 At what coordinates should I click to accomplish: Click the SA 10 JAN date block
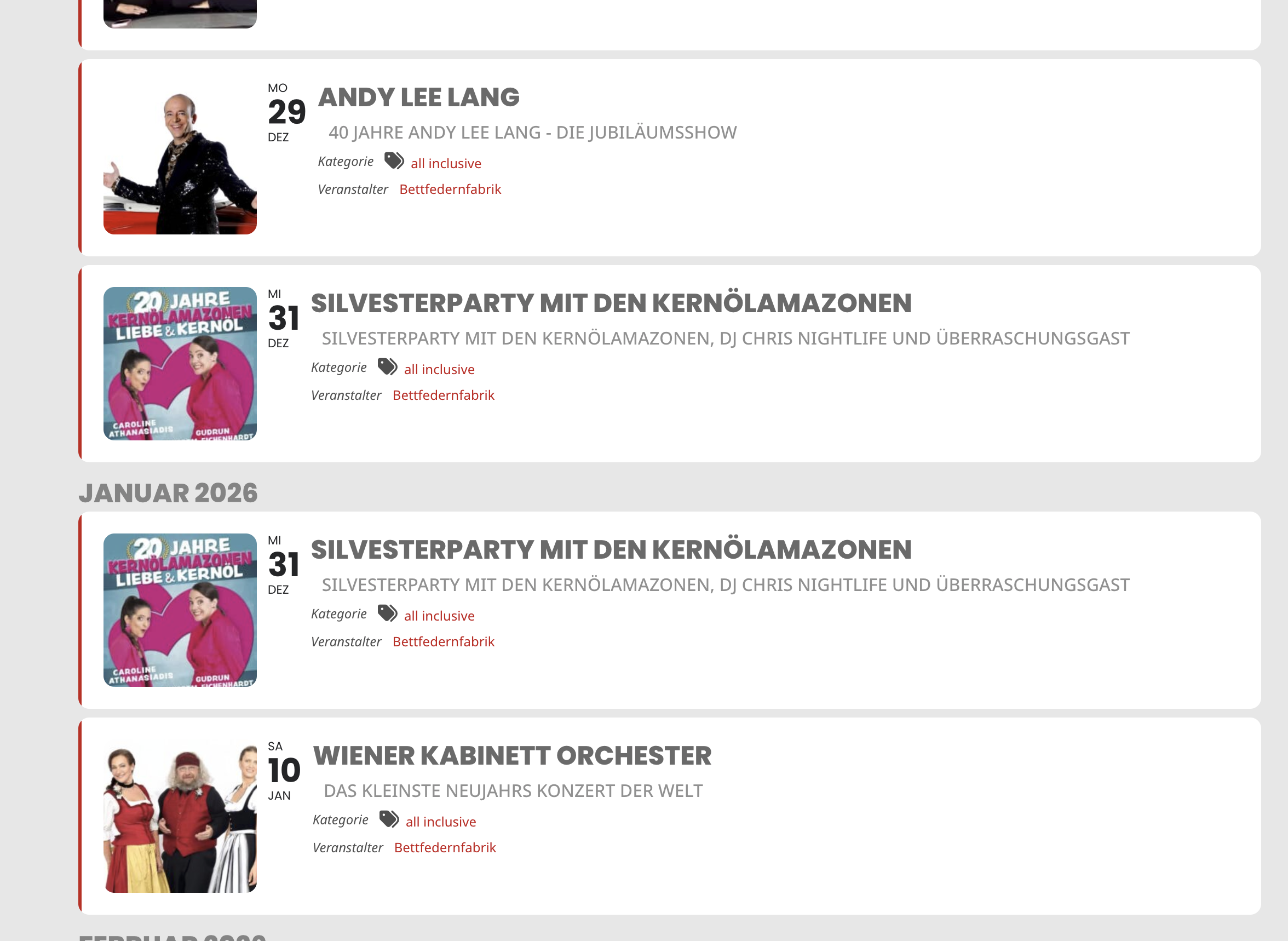[x=284, y=770]
